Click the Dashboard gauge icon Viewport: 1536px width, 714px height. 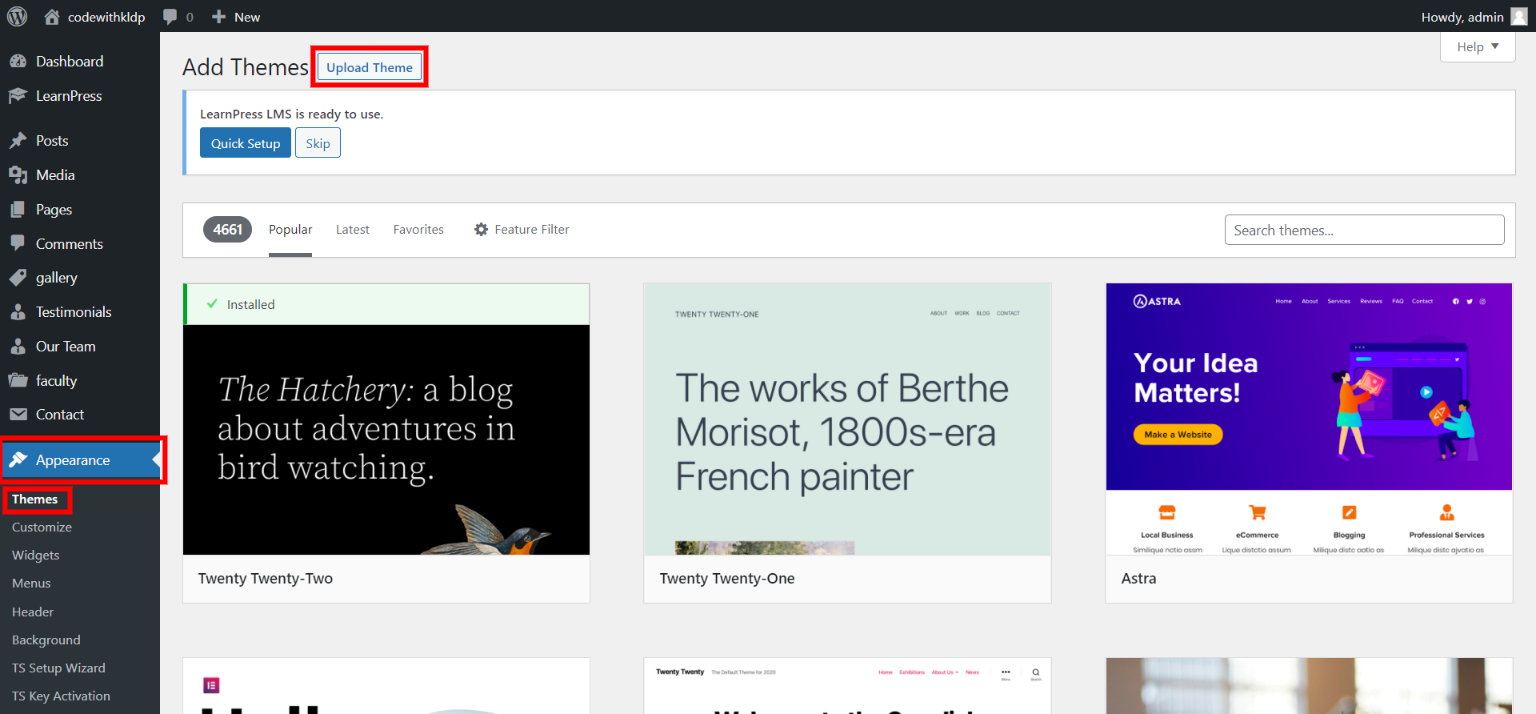click(18, 61)
